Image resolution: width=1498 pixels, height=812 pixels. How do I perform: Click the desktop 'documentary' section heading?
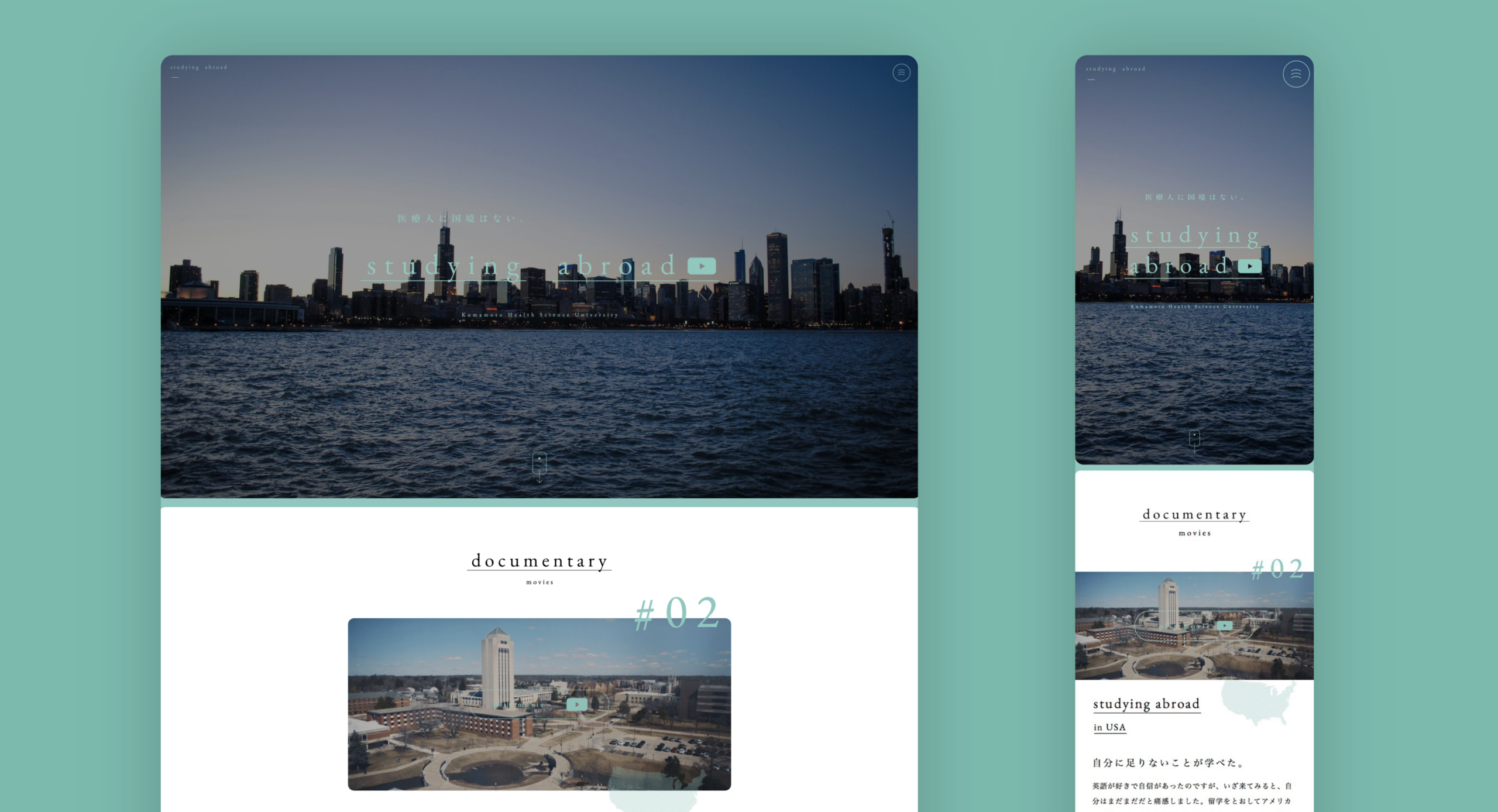click(x=539, y=561)
